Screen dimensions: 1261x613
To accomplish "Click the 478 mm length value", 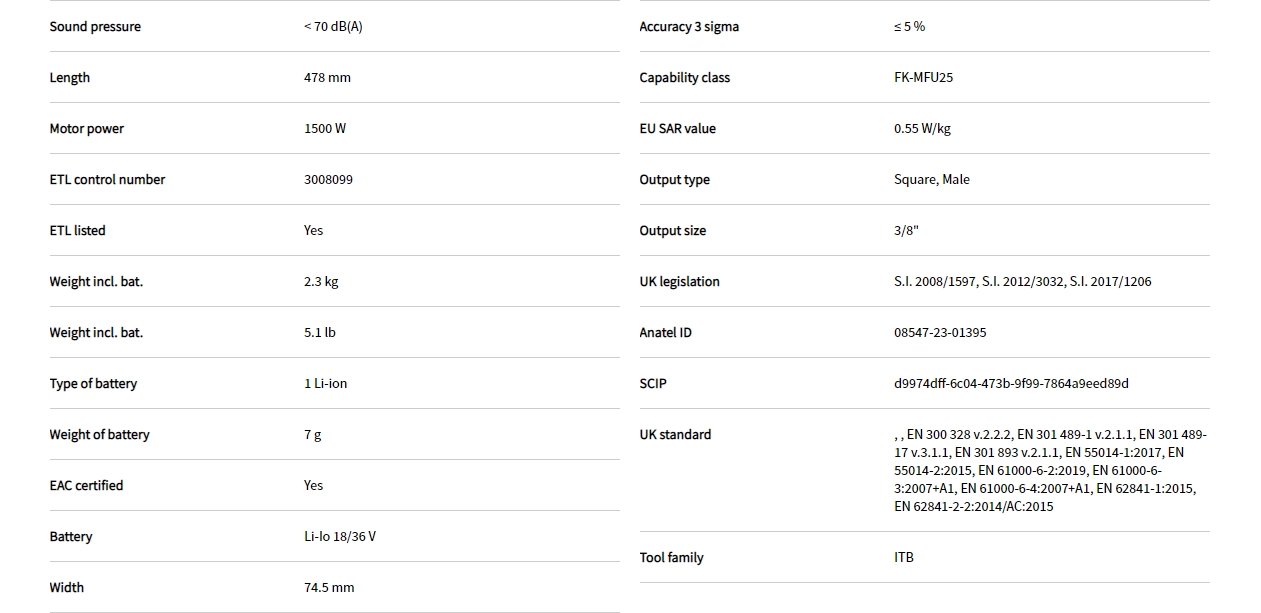I will point(327,78).
